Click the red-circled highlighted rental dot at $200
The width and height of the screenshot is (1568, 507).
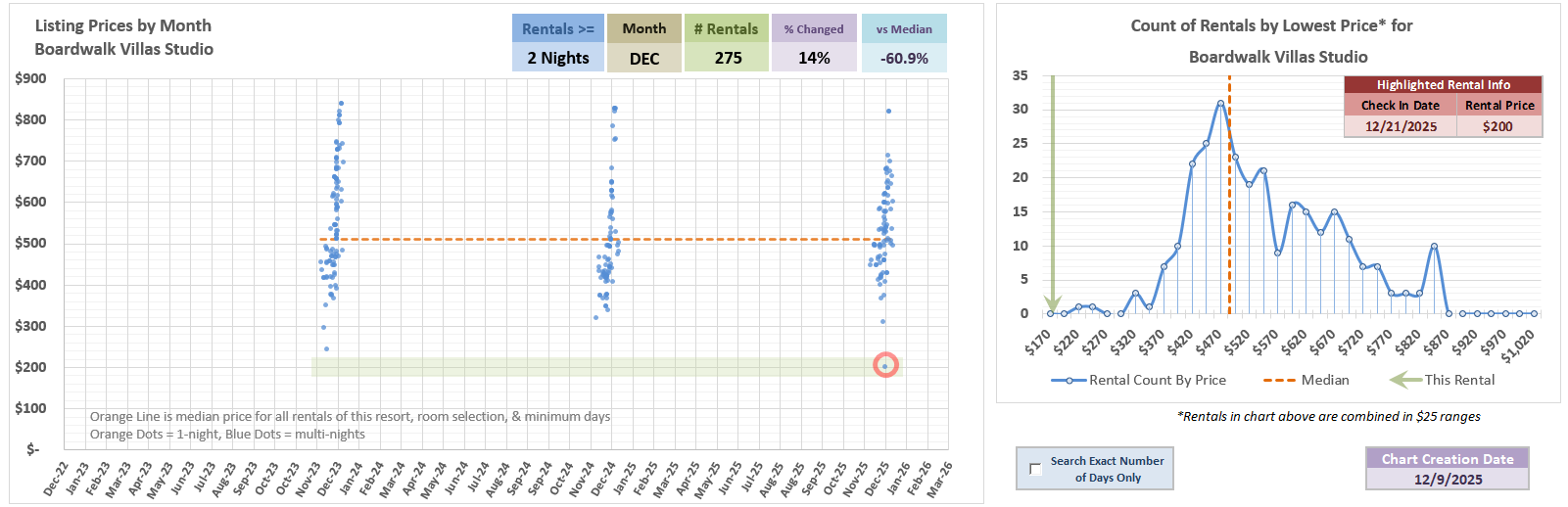[x=885, y=366]
